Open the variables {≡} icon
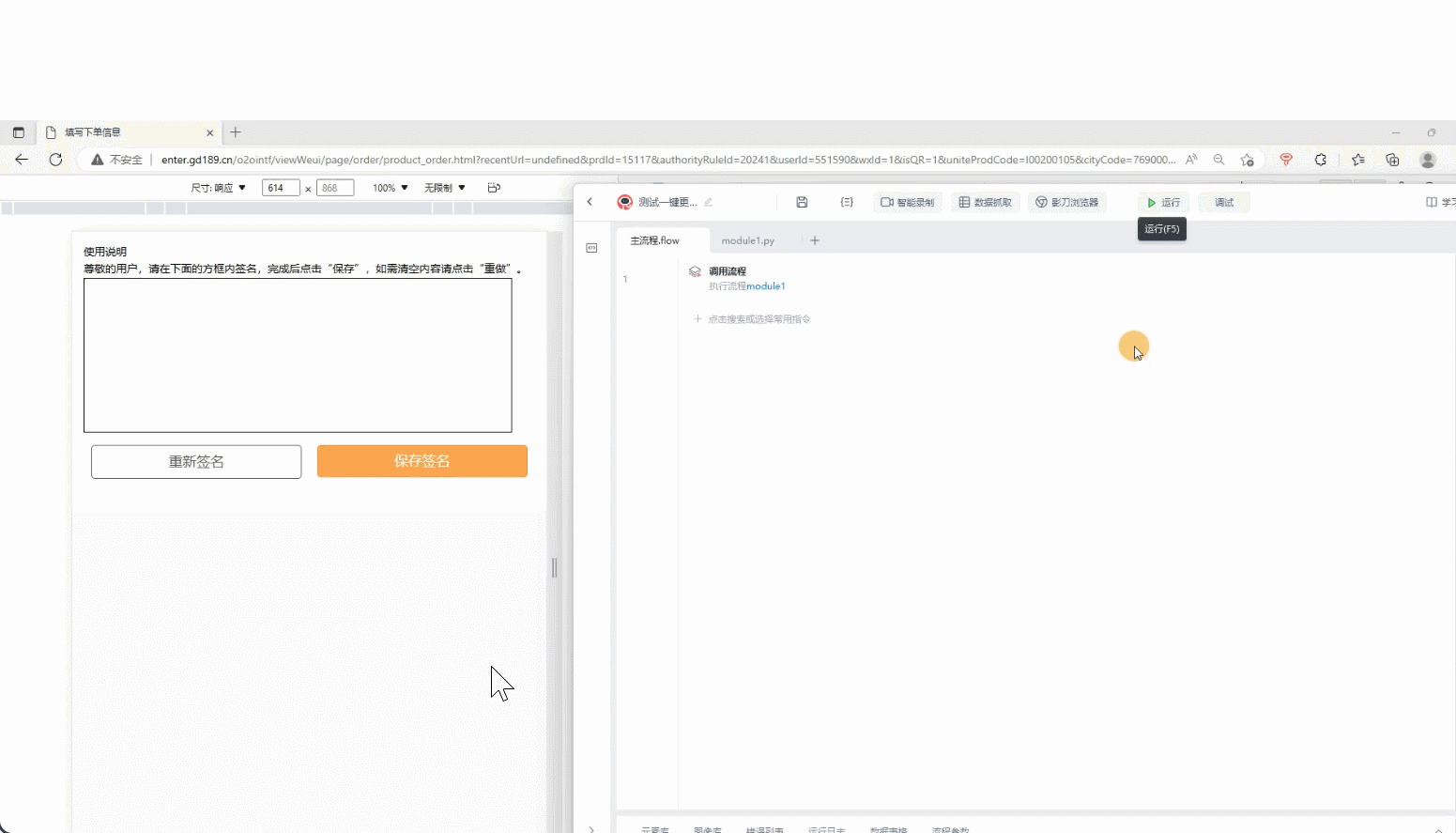Image resolution: width=1456 pixels, height=833 pixels. coord(847,202)
